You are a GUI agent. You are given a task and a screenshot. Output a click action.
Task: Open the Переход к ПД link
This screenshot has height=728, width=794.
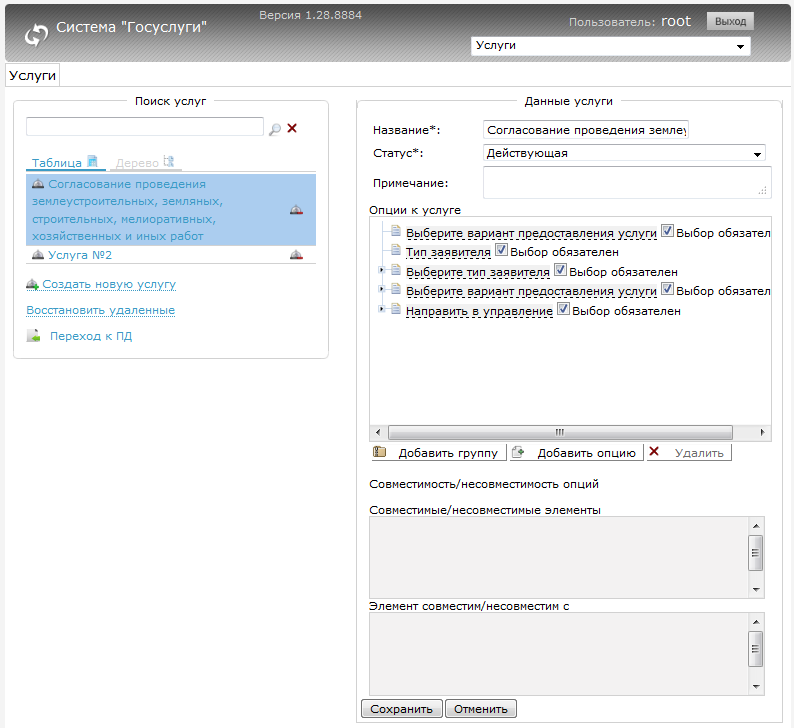(91, 336)
